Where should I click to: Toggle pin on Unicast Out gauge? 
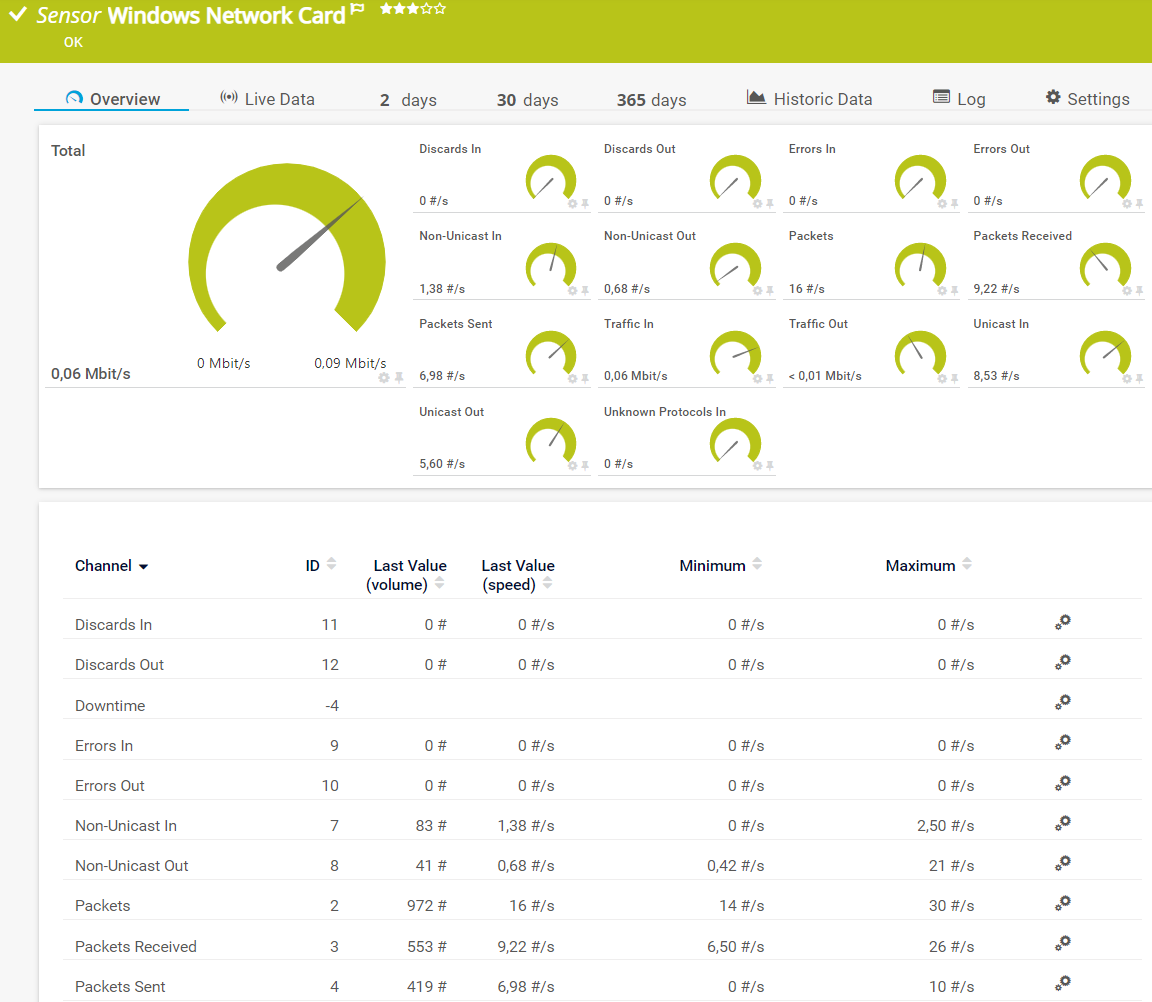[586, 466]
